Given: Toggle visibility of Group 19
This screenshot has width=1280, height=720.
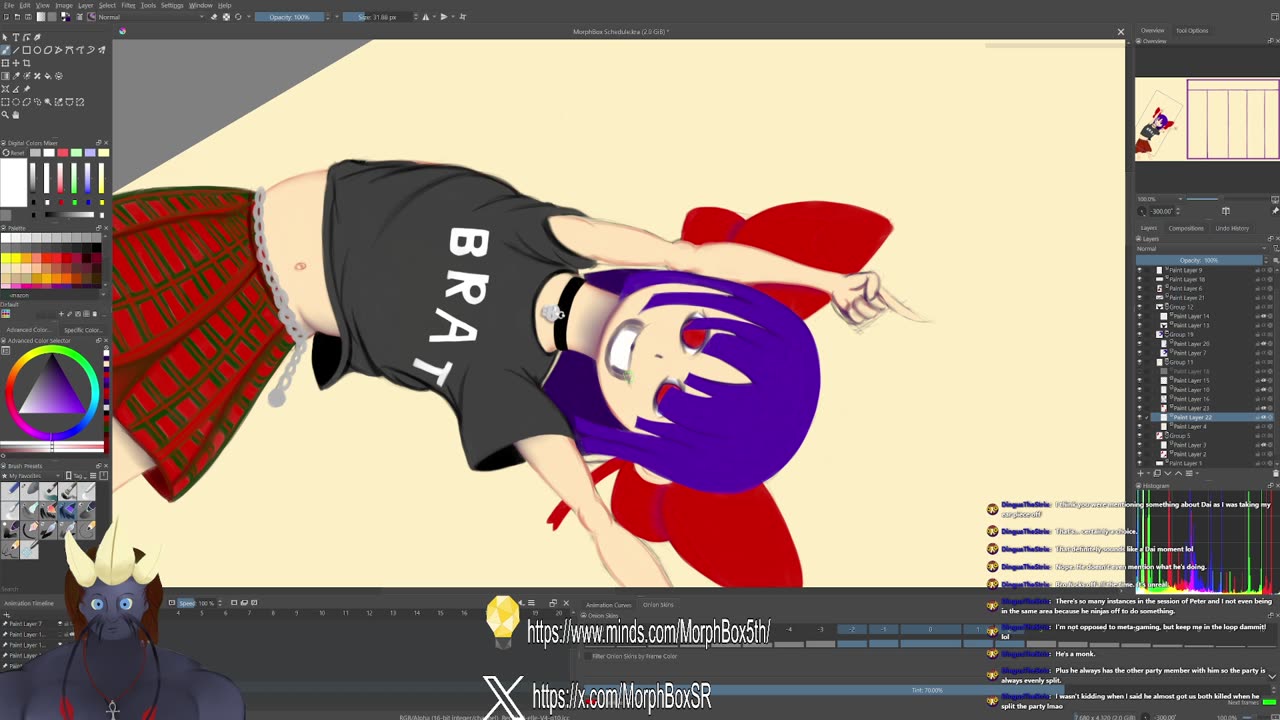Looking at the screenshot, I should [1139, 334].
